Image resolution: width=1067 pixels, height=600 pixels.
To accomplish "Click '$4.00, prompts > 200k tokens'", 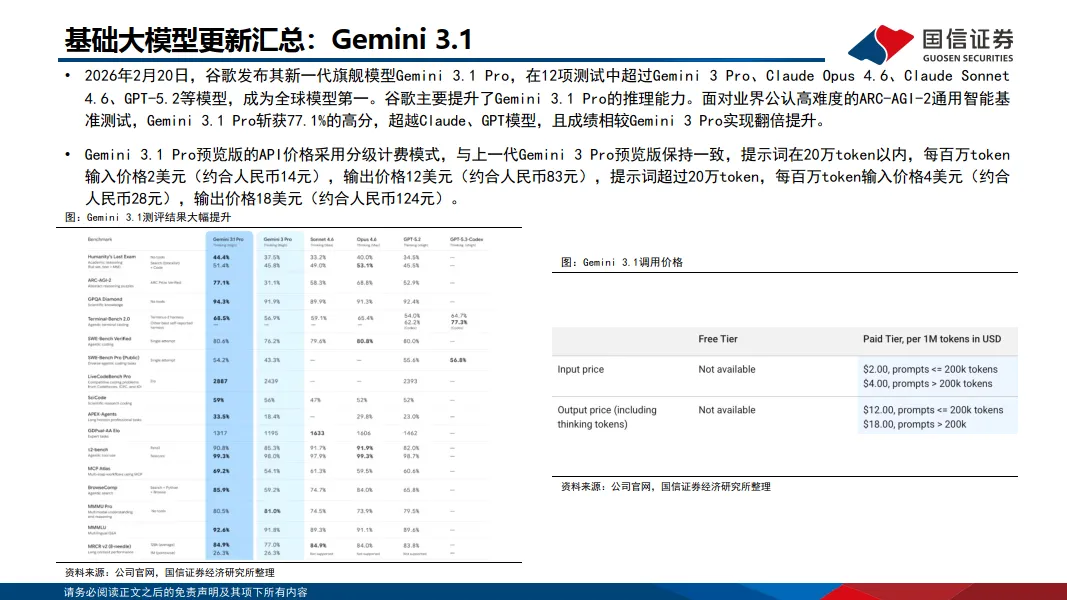I will coord(928,384).
